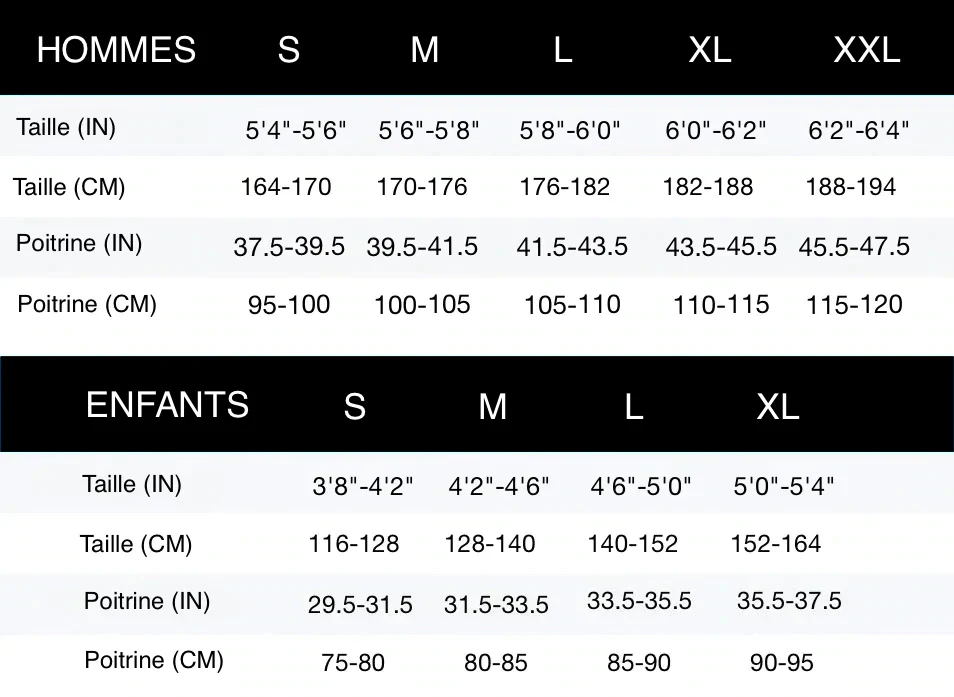Click the 110-115 chest cell
The image size is (954, 697).
721,304
